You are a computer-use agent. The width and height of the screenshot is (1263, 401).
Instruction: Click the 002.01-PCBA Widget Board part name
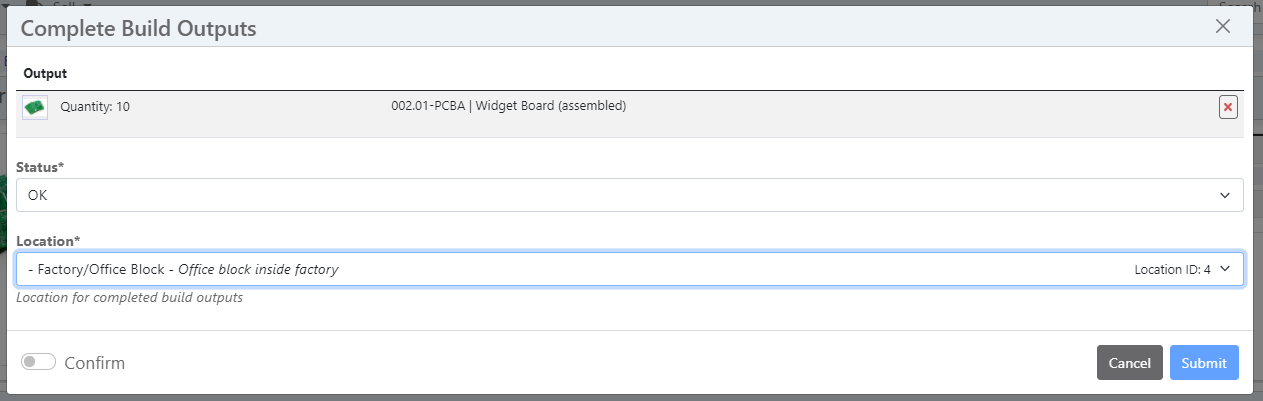click(x=508, y=106)
